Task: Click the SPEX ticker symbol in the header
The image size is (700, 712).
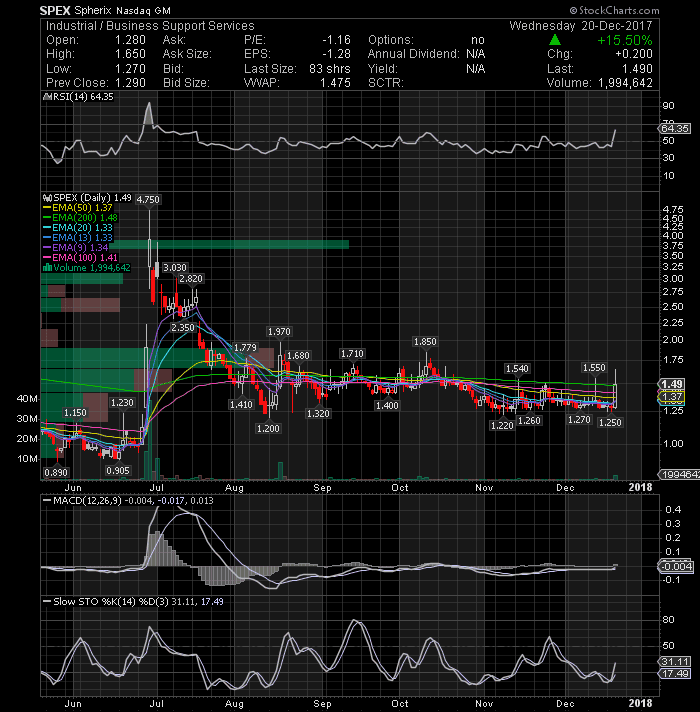Action: (54, 10)
